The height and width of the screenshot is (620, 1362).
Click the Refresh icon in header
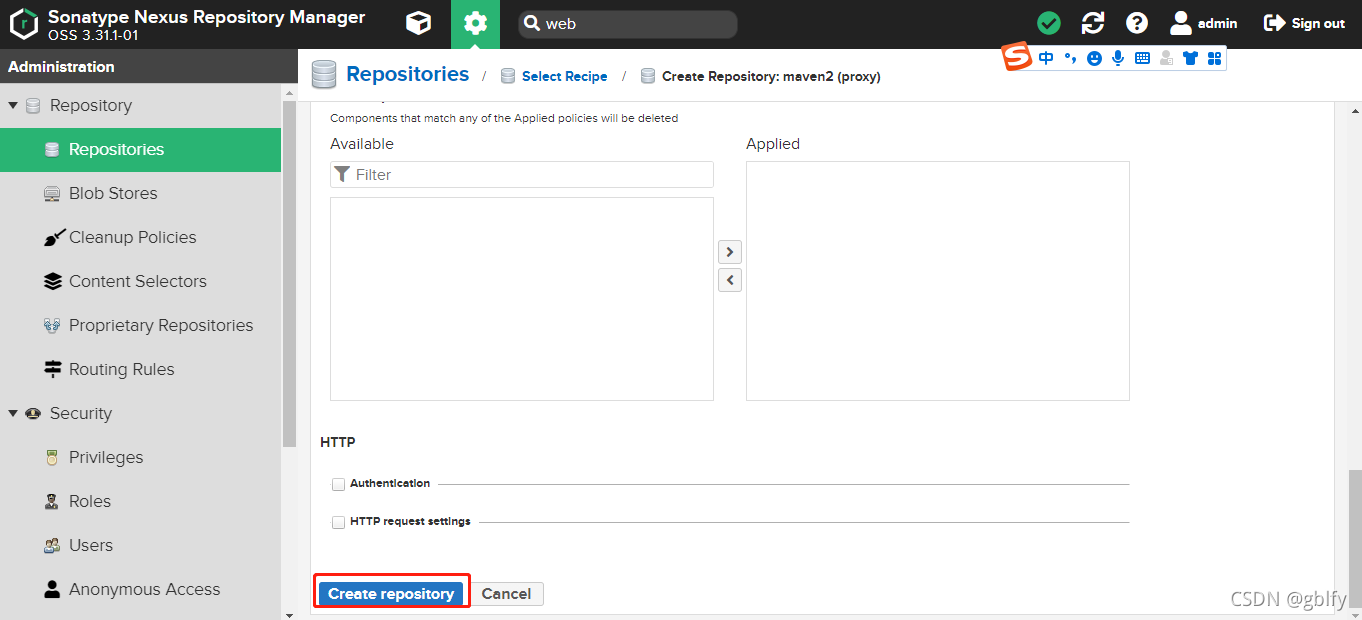(1093, 23)
